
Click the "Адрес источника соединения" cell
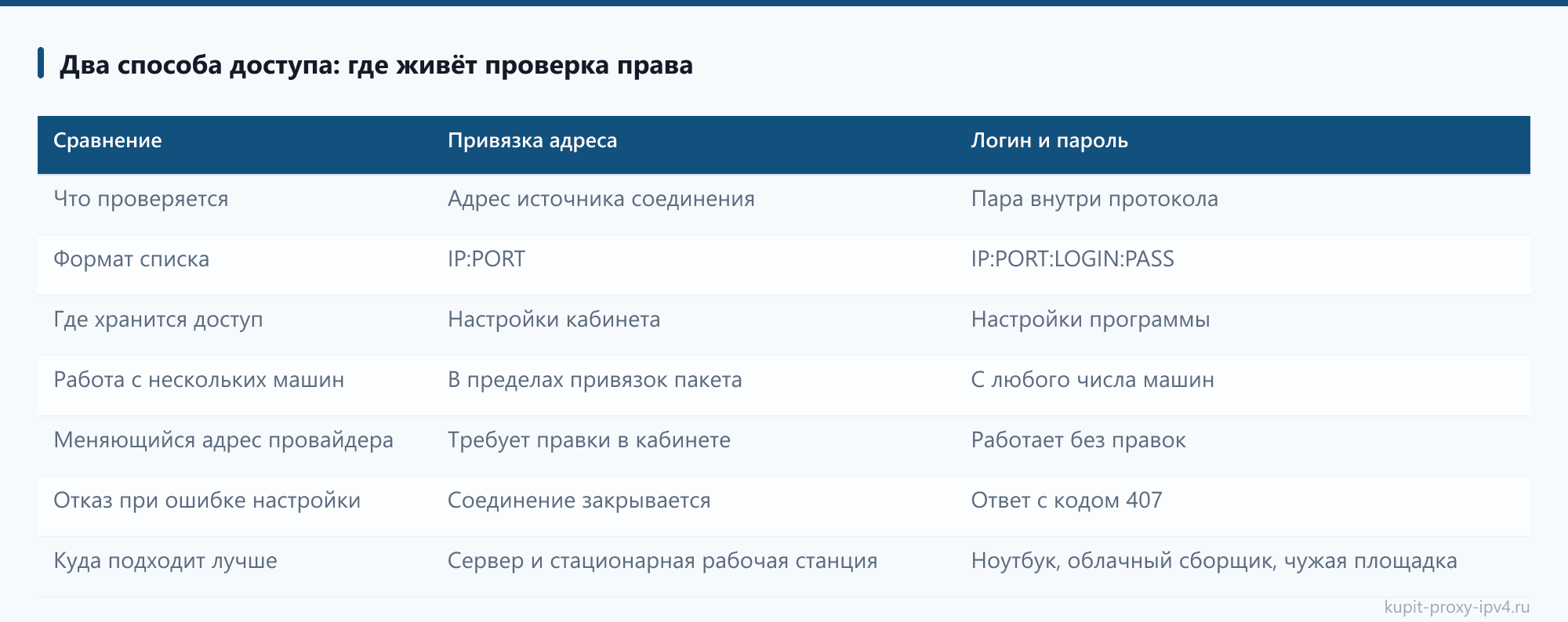pos(601,199)
